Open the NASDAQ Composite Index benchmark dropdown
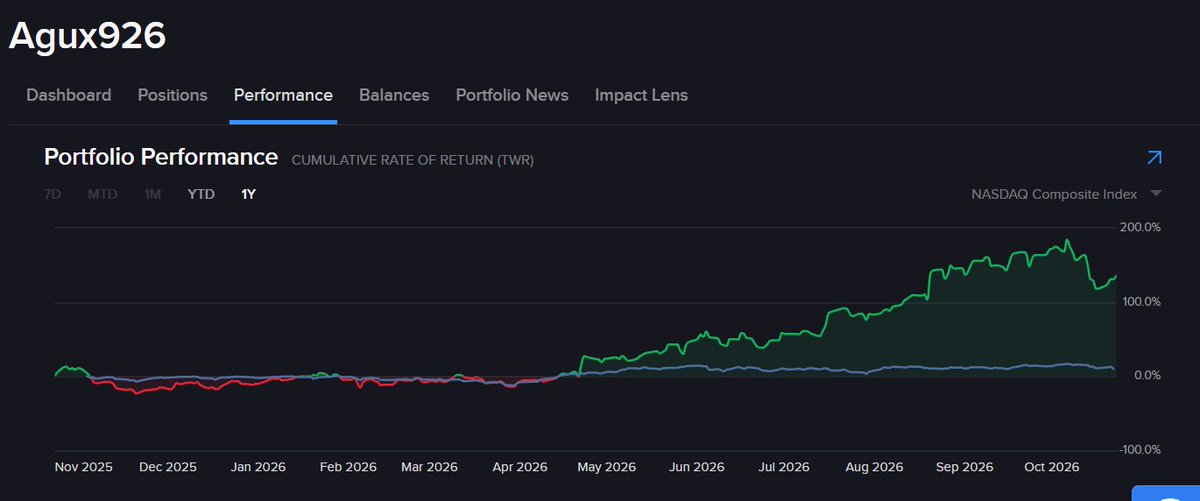 point(1066,193)
